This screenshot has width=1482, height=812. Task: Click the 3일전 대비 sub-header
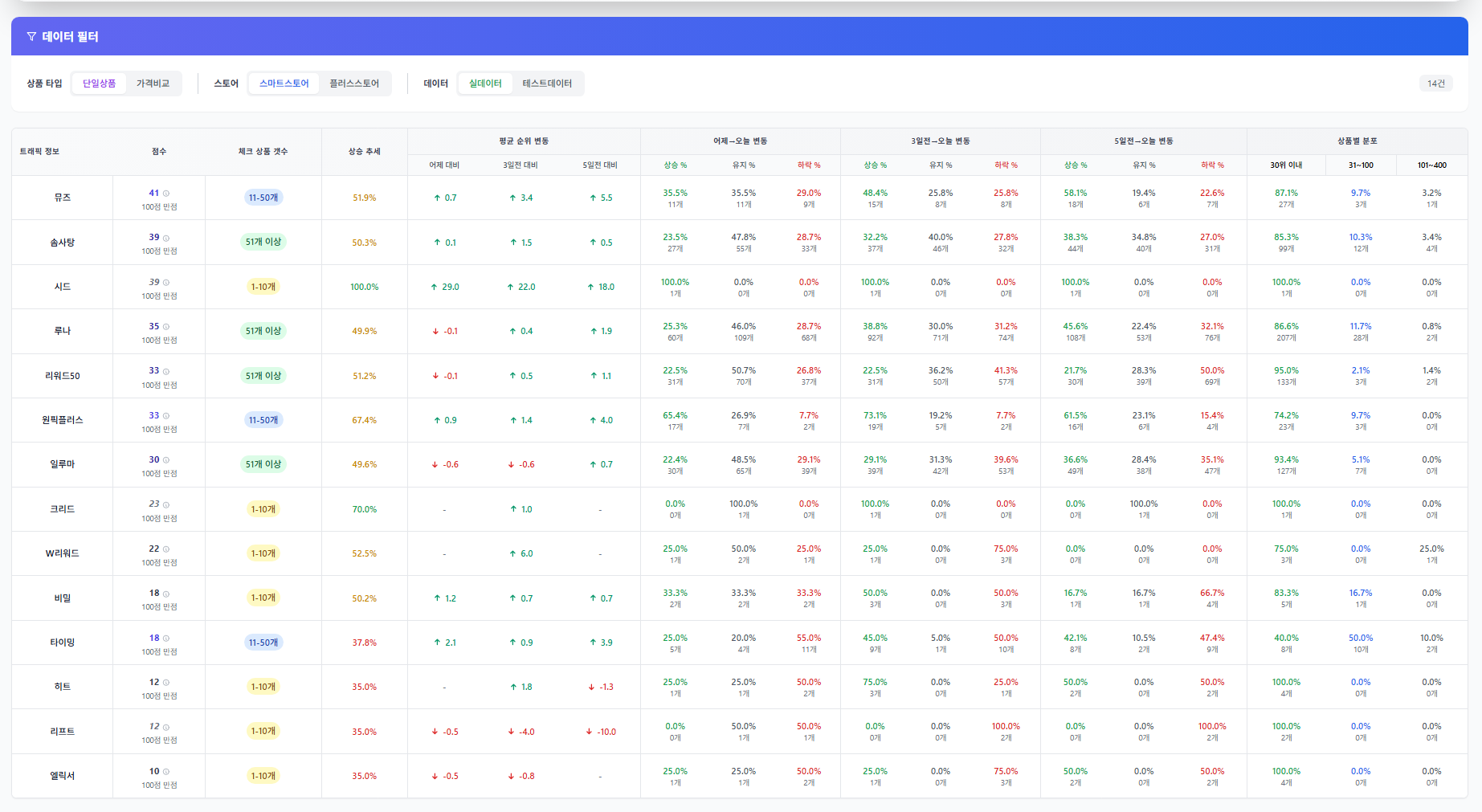click(521, 165)
